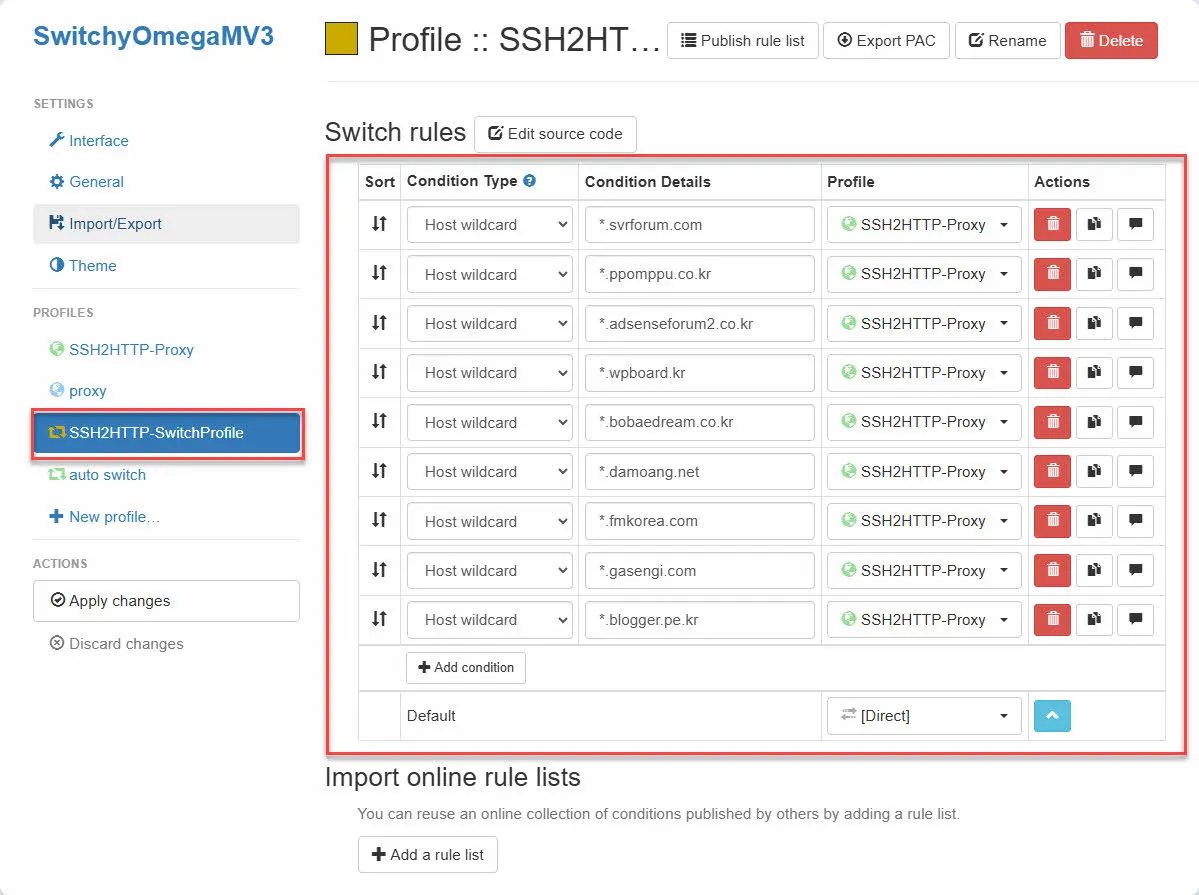The width and height of the screenshot is (1199, 895).
Task: Click Add condition button
Action: pyautogui.click(x=466, y=667)
